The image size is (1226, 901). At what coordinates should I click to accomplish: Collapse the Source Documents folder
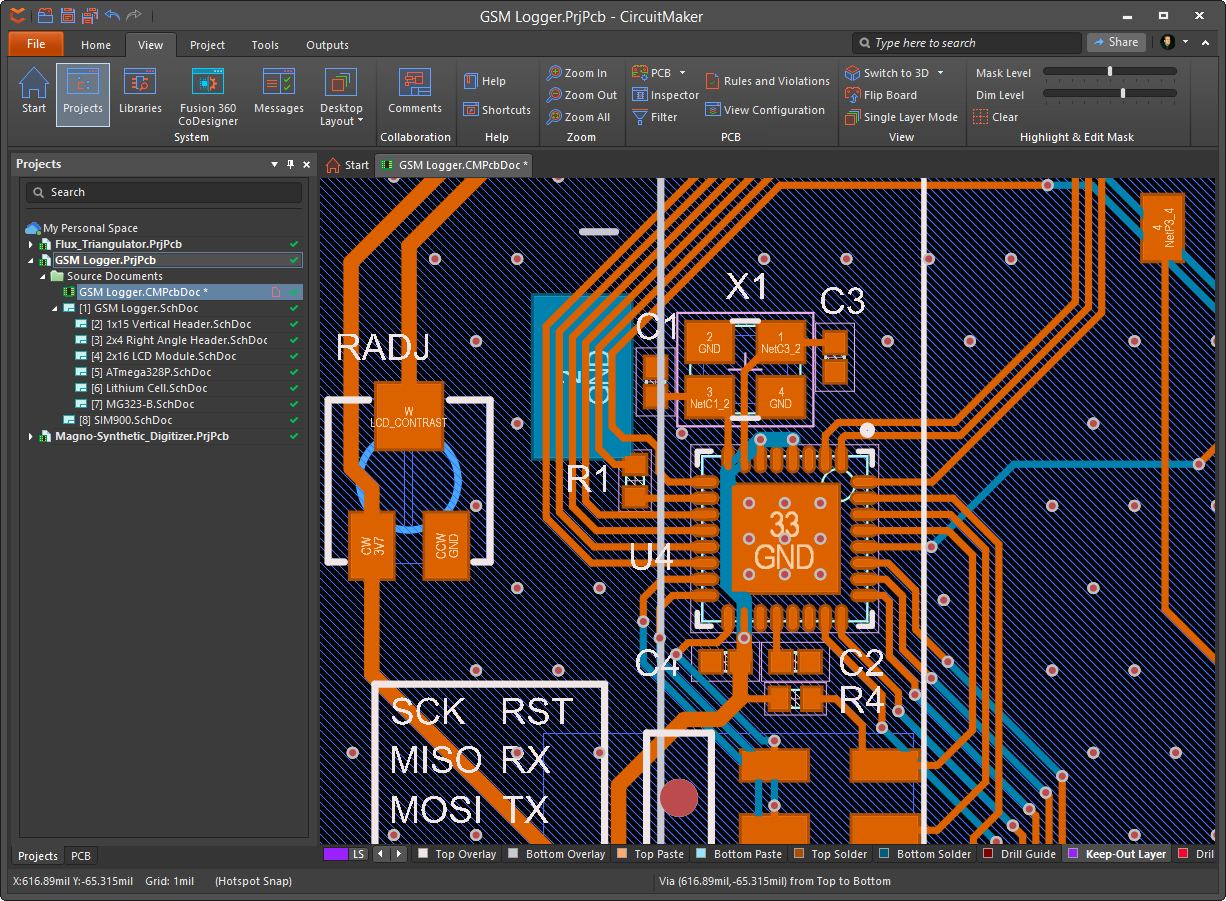pos(42,275)
